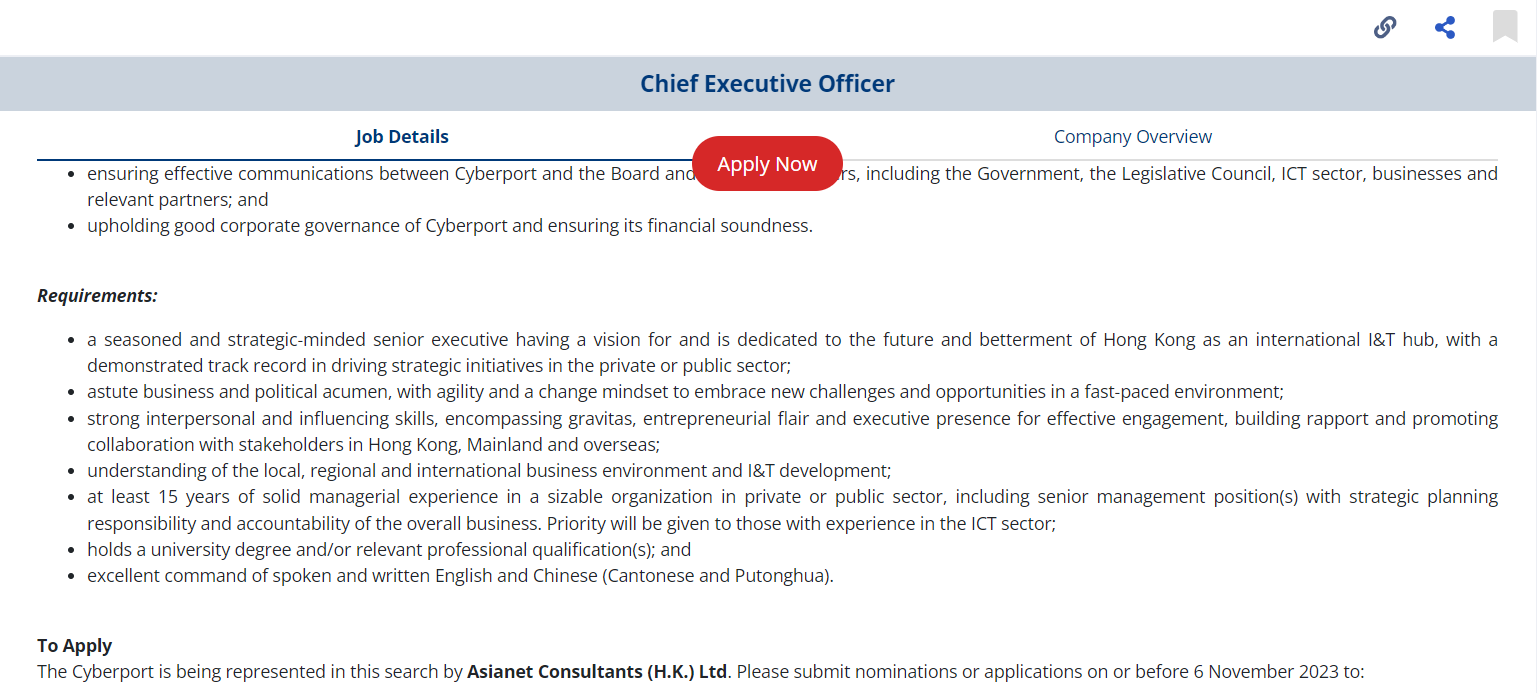Click the Chief Executive Officer title header
This screenshot has width=1537, height=693.
tap(767, 84)
